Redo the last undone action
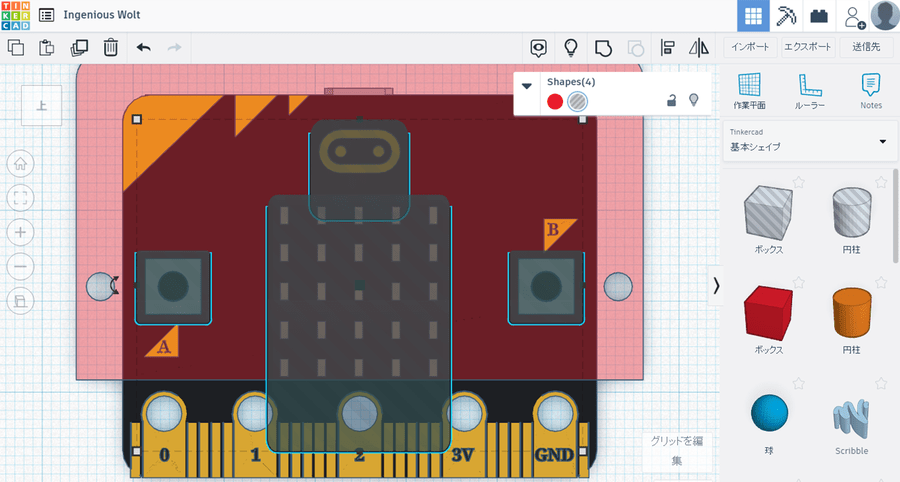The width and height of the screenshot is (900, 482). 174,48
